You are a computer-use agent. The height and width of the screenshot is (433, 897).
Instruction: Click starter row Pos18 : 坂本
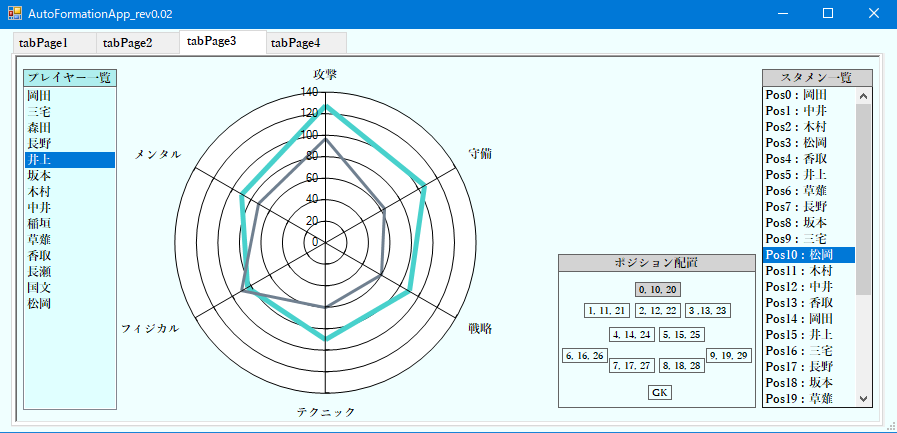809,383
